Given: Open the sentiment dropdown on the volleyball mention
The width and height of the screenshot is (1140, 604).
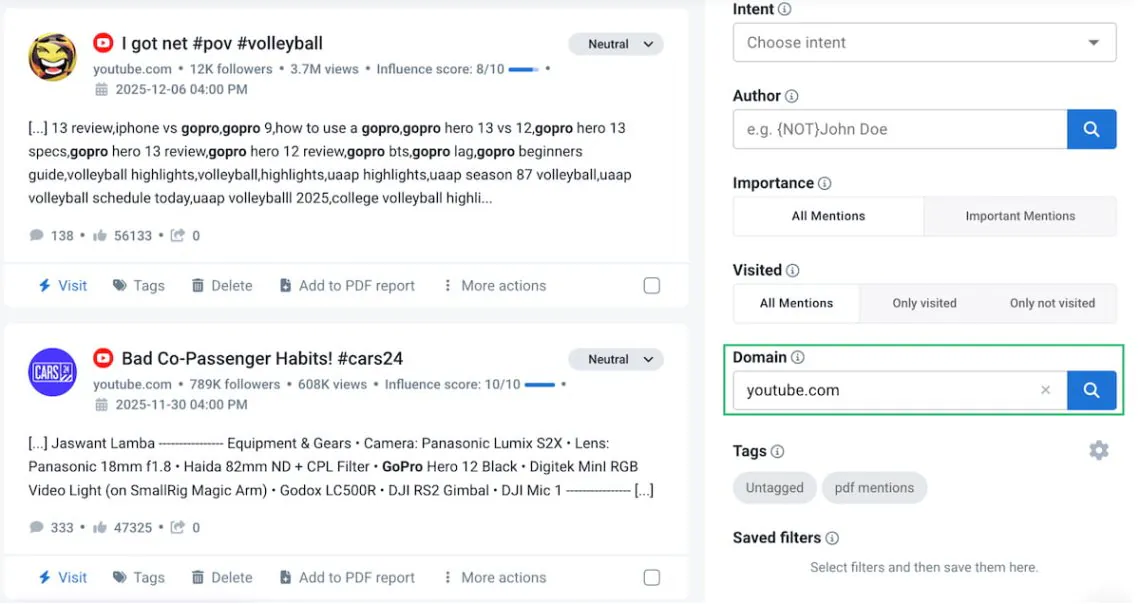Looking at the screenshot, I should click(615, 44).
